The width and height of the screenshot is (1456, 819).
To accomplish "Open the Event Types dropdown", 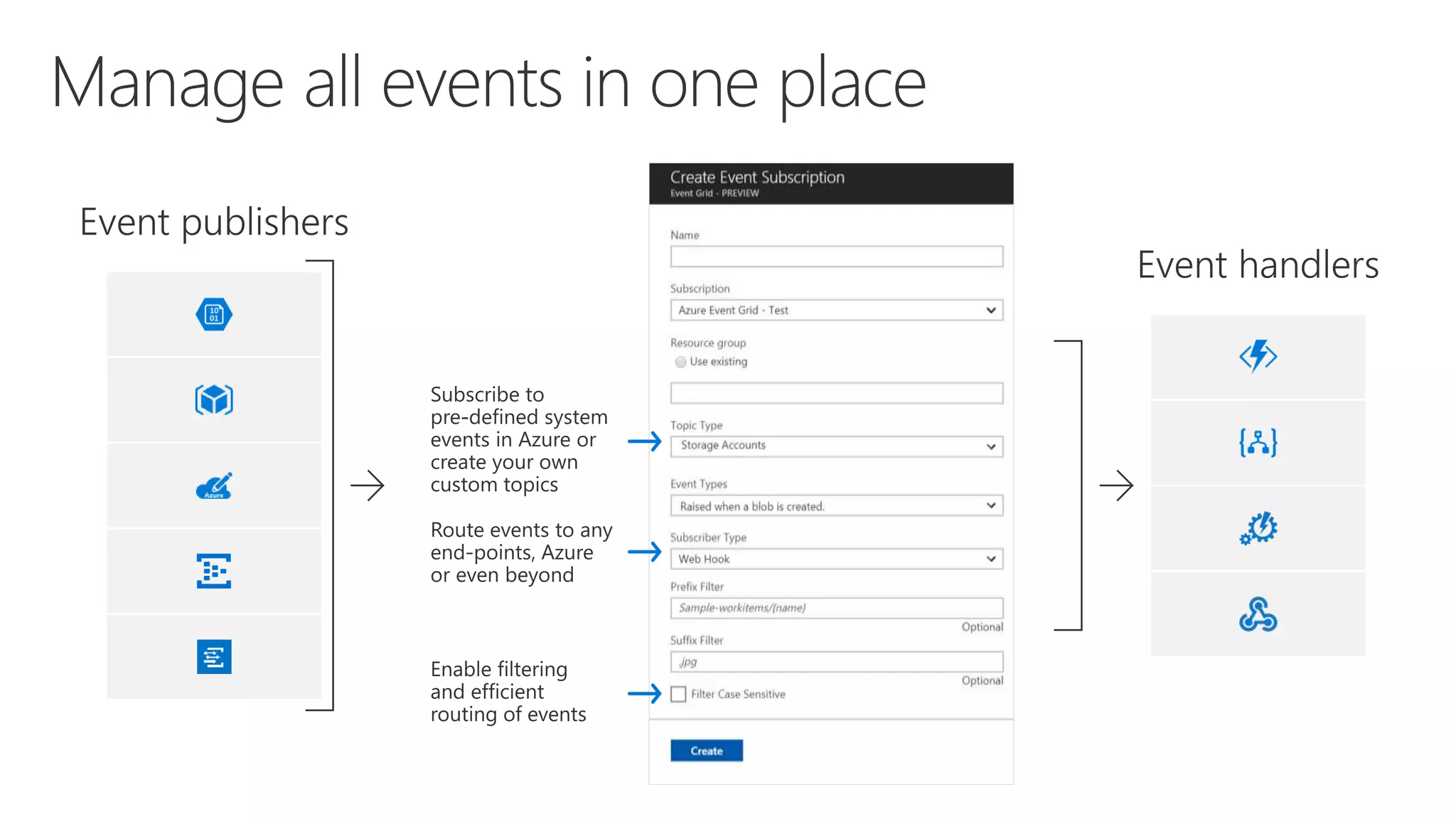I will (836, 505).
